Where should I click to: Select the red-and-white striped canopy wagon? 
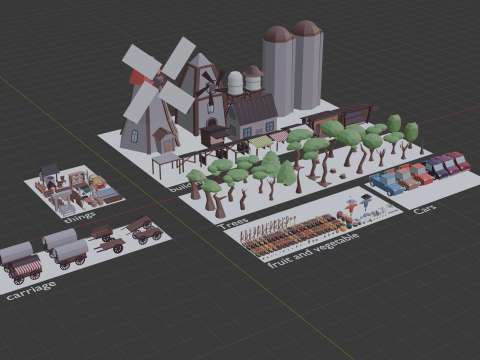pos(26,269)
